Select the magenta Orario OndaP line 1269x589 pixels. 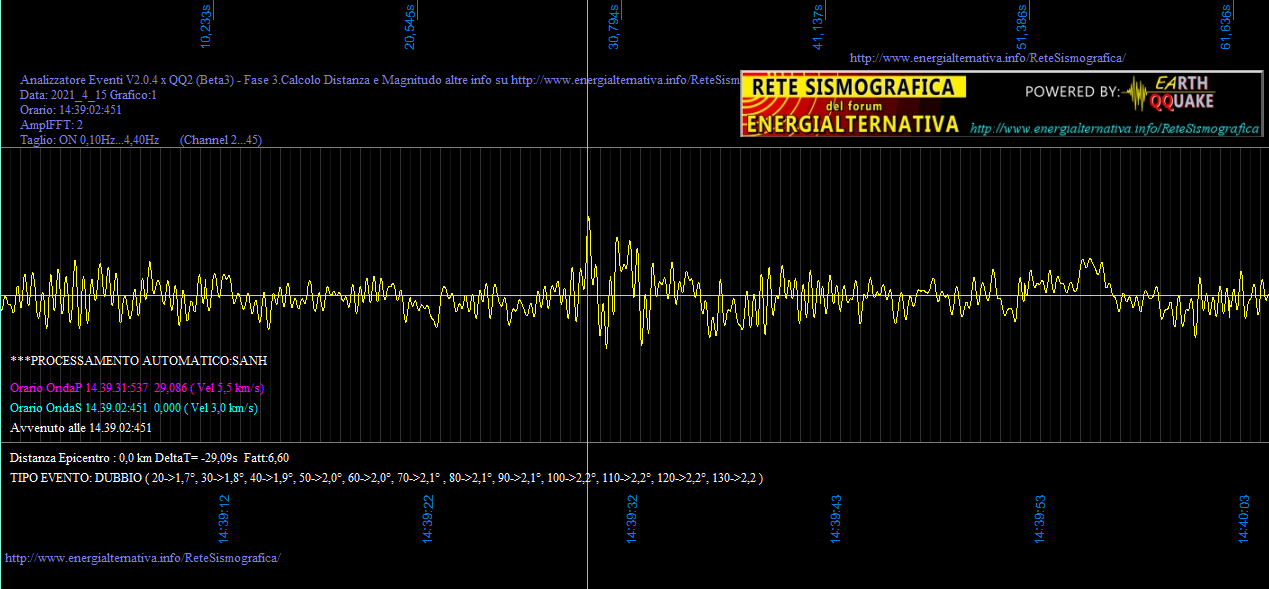tap(137, 387)
